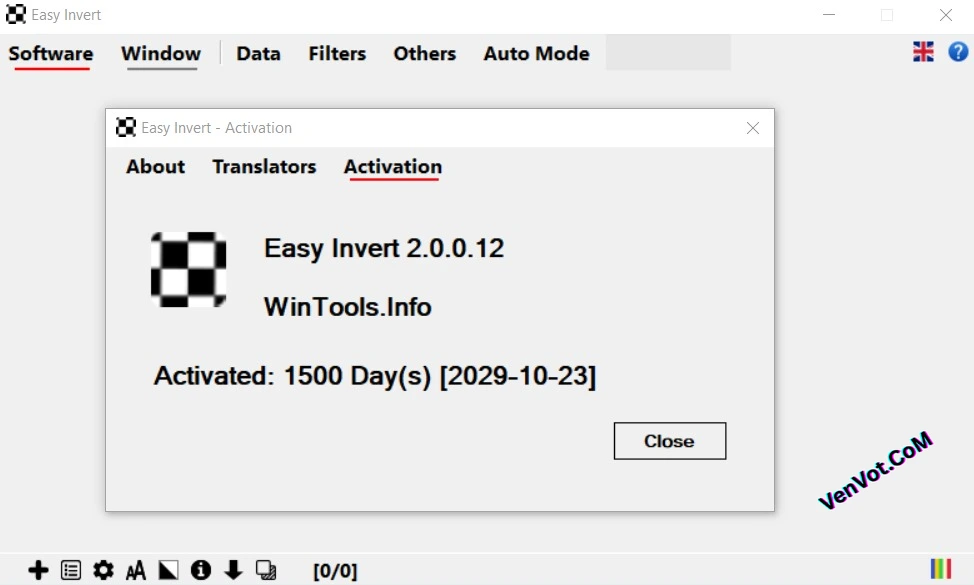The image size is (974, 585).
Task: Switch to the Translators tab
Action: coord(264,167)
